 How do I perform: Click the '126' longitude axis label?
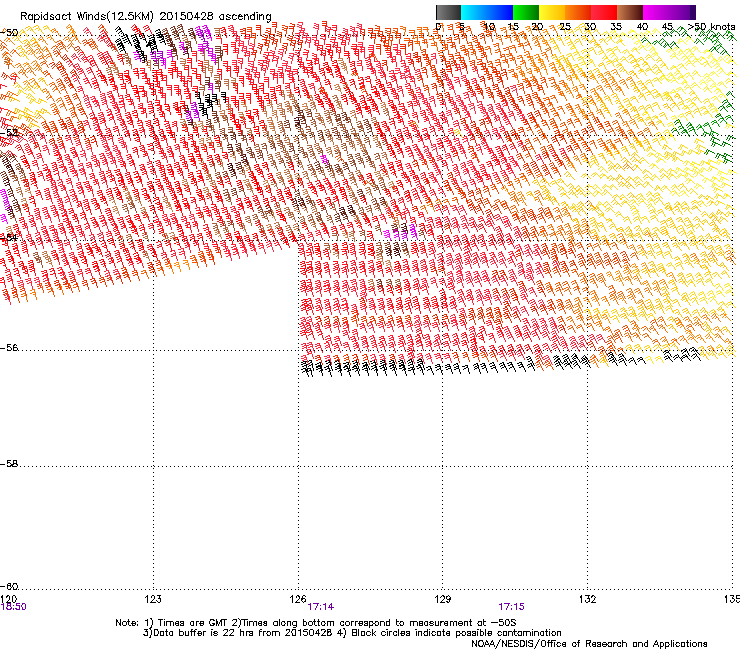pyautogui.click(x=298, y=599)
